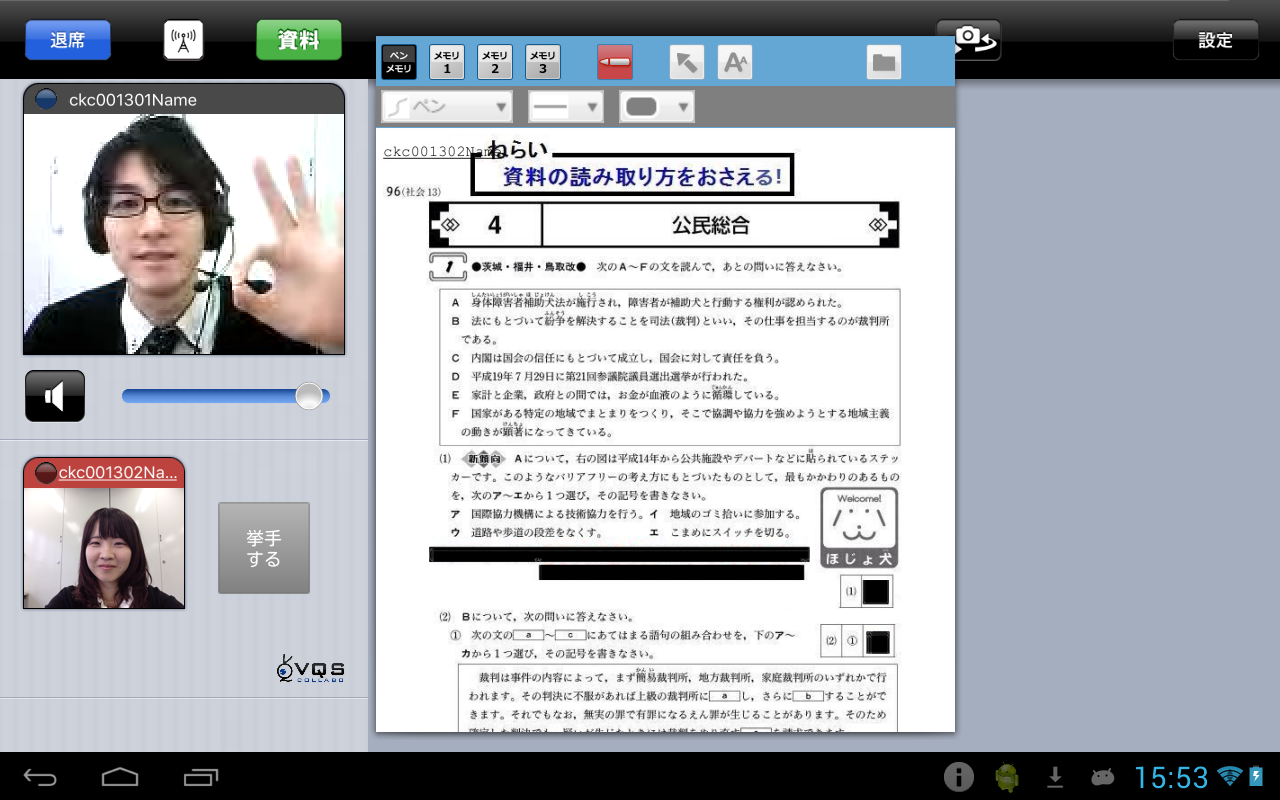Click the ほじょ犬 Welcome sticker image
This screenshot has width=1280, height=800.
click(x=859, y=528)
